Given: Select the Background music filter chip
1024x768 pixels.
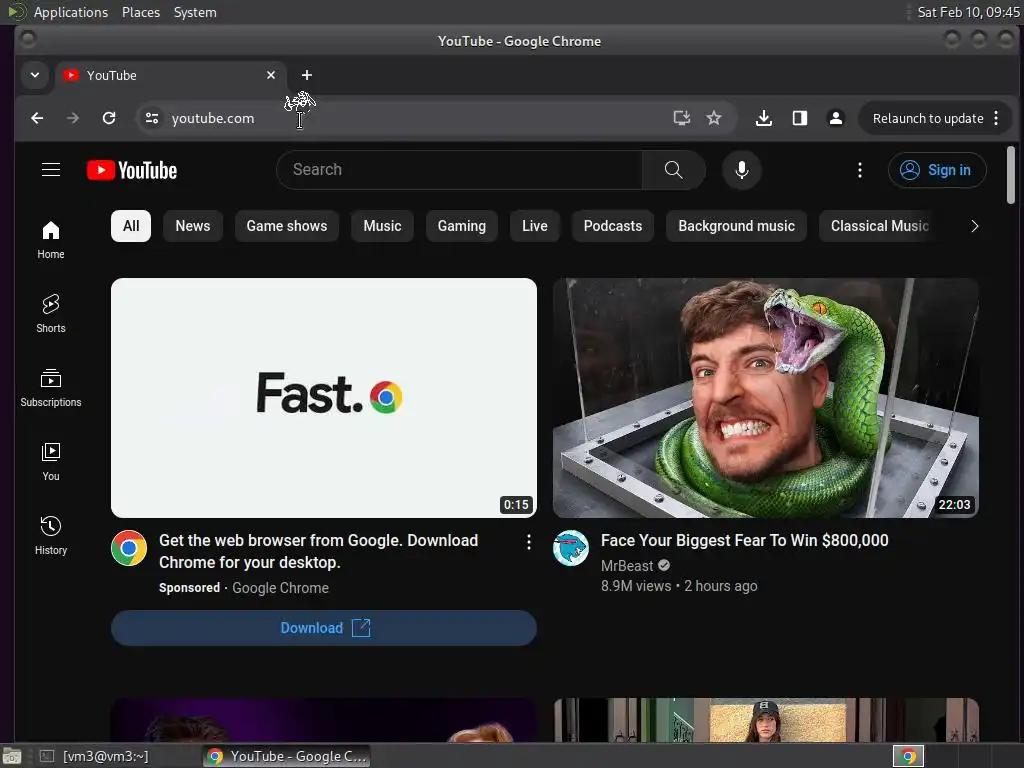Looking at the screenshot, I should tap(736, 226).
